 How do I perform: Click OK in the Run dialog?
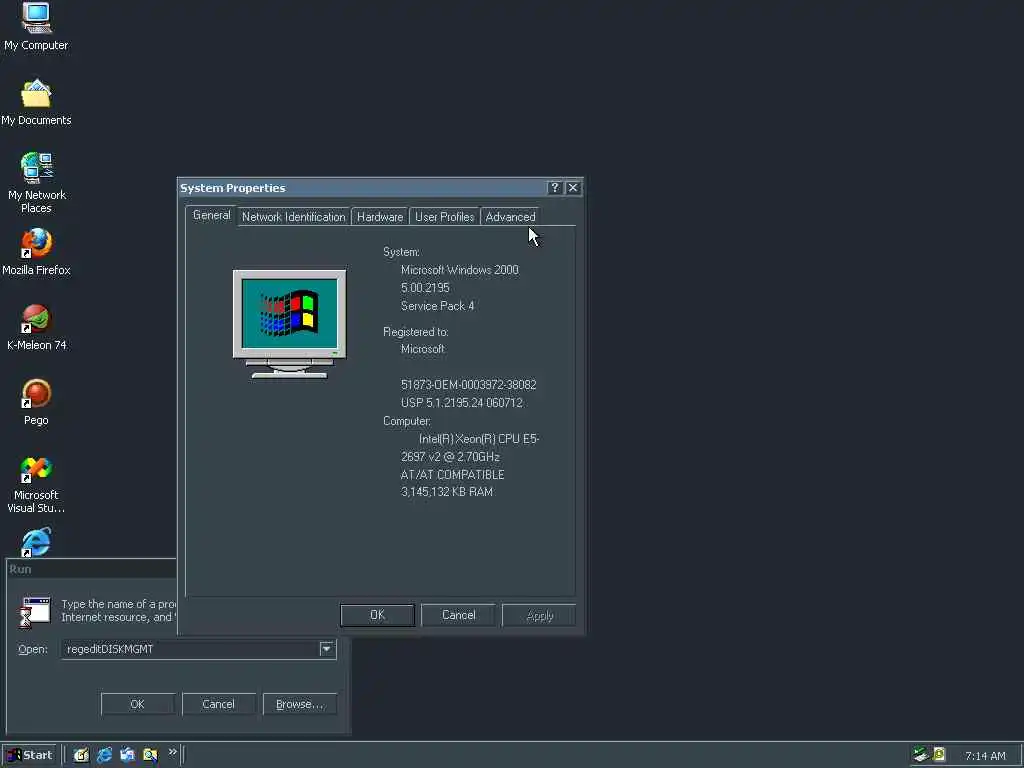[137, 704]
